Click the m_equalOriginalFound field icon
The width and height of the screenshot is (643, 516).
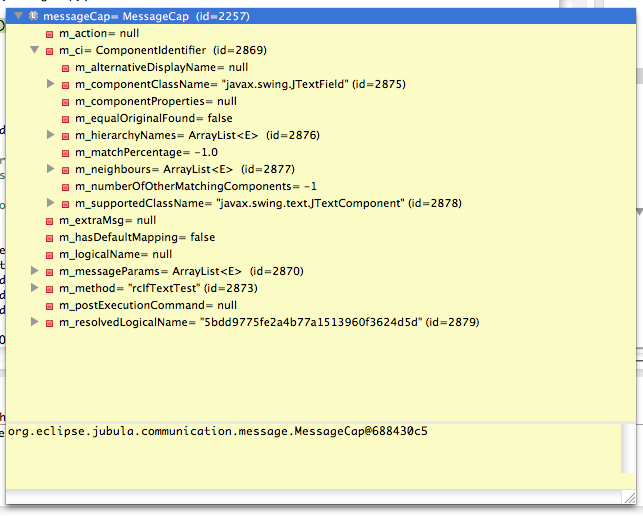[65, 119]
